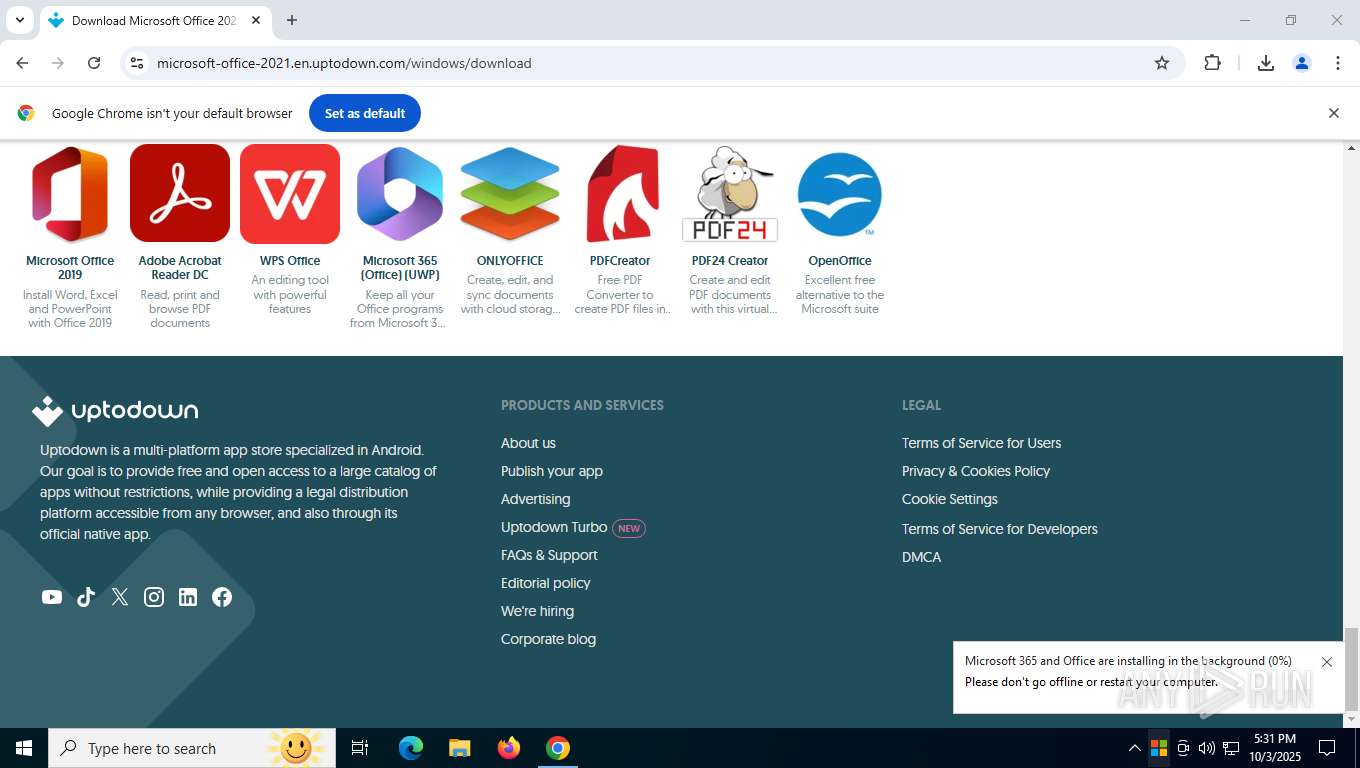Go back to the previous page
The width and height of the screenshot is (1360, 768).
coord(22,63)
